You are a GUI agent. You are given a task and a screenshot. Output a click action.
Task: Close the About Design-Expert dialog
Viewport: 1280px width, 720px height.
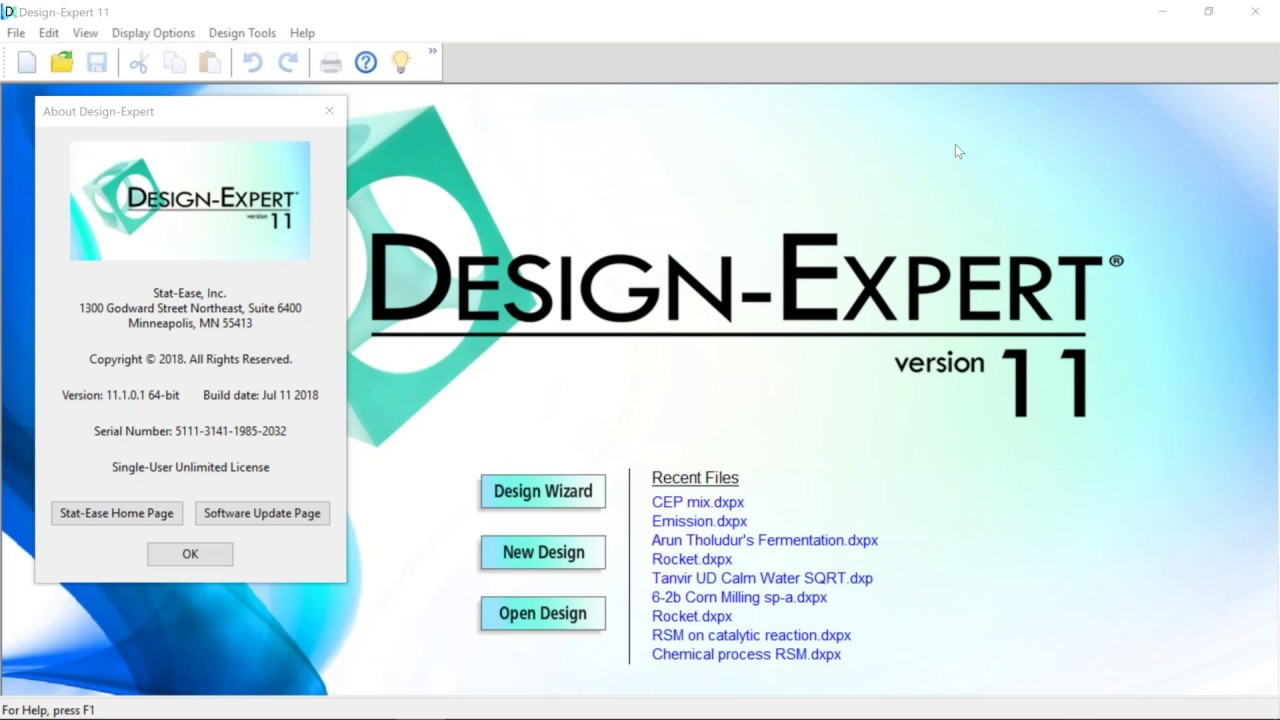pyautogui.click(x=329, y=110)
